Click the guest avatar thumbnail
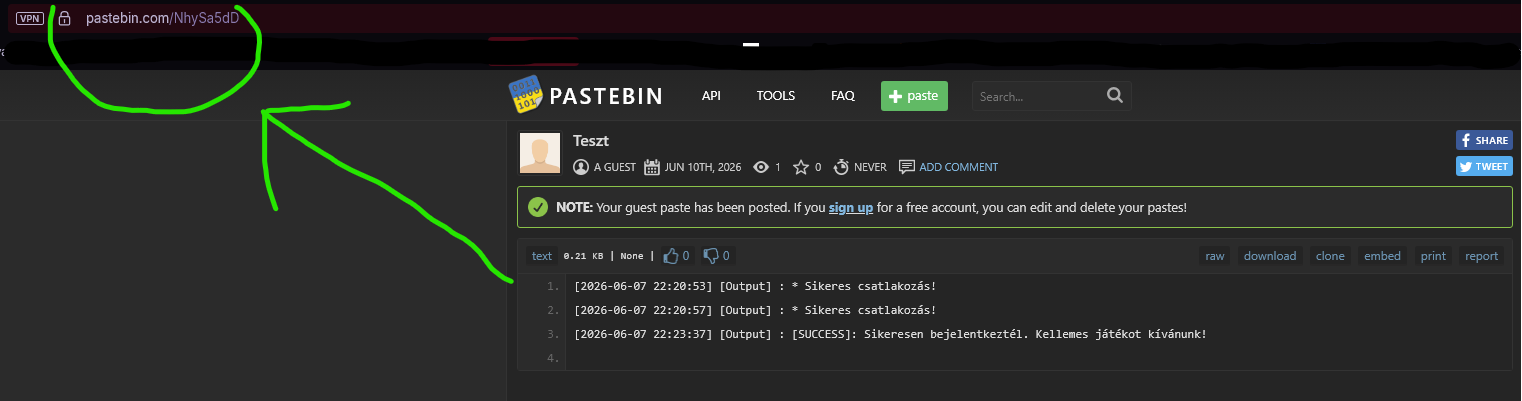 pyautogui.click(x=540, y=153)
